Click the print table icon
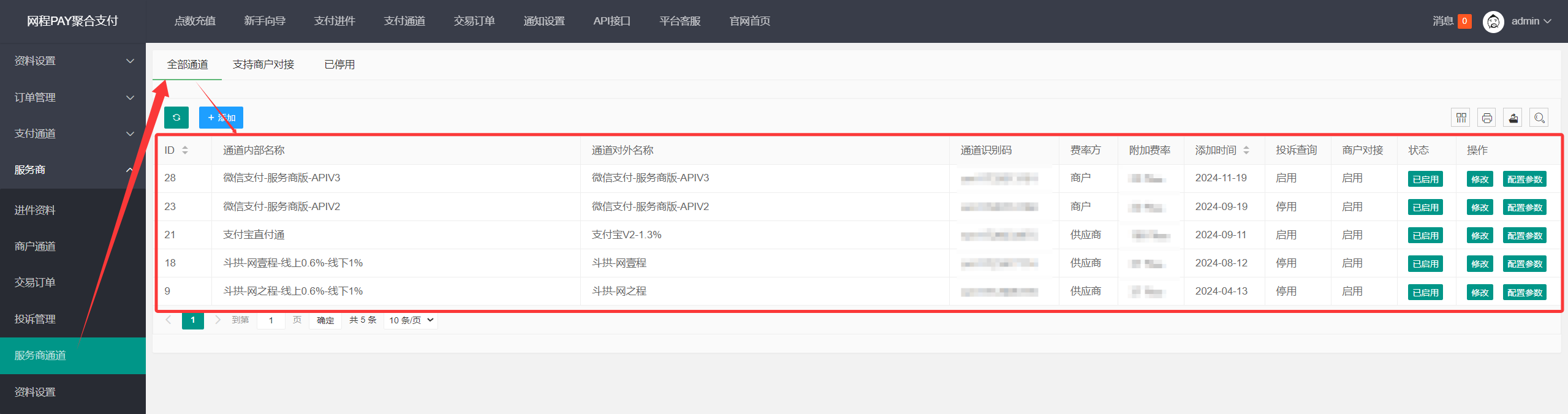 [1487, 118]
